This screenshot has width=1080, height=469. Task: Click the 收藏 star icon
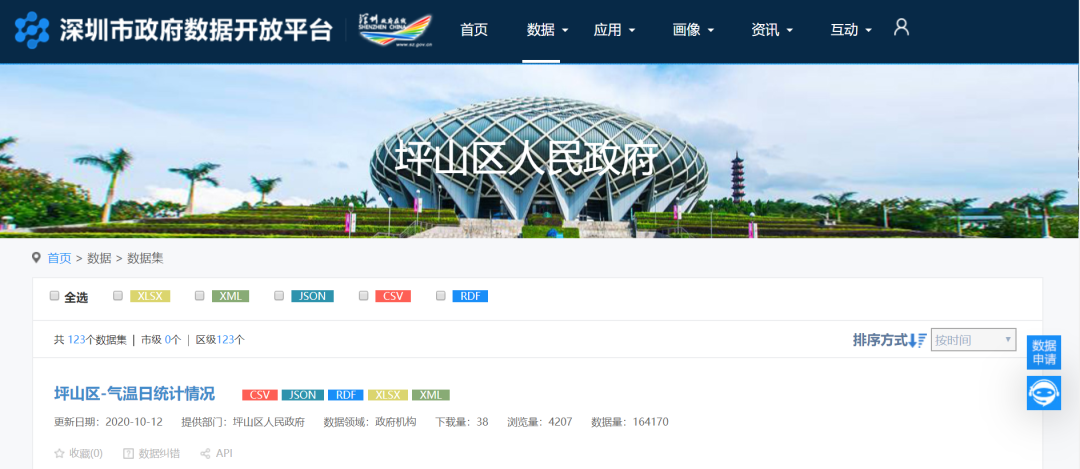[59, 453]
